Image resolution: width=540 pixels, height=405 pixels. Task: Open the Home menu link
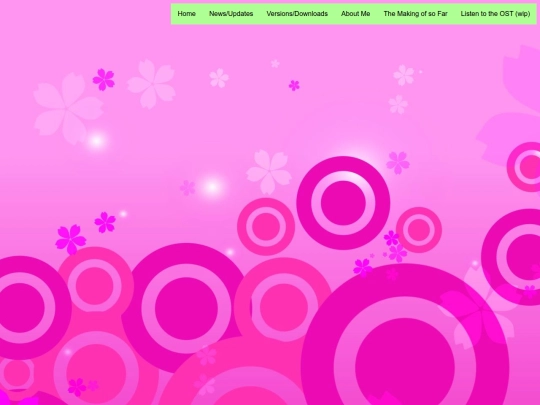(x=186, y=14)
